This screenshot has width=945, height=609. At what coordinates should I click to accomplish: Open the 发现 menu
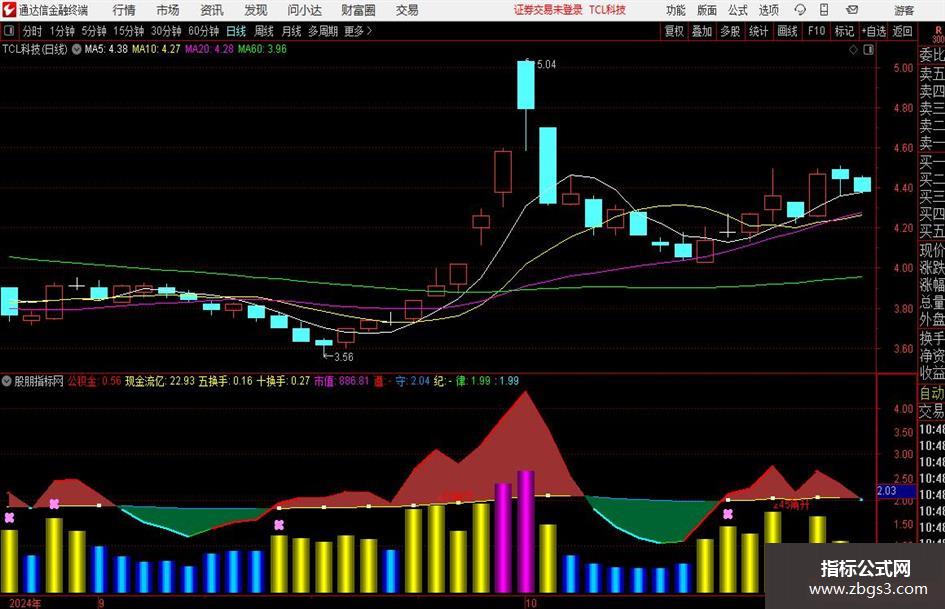(x=256, y=10)
